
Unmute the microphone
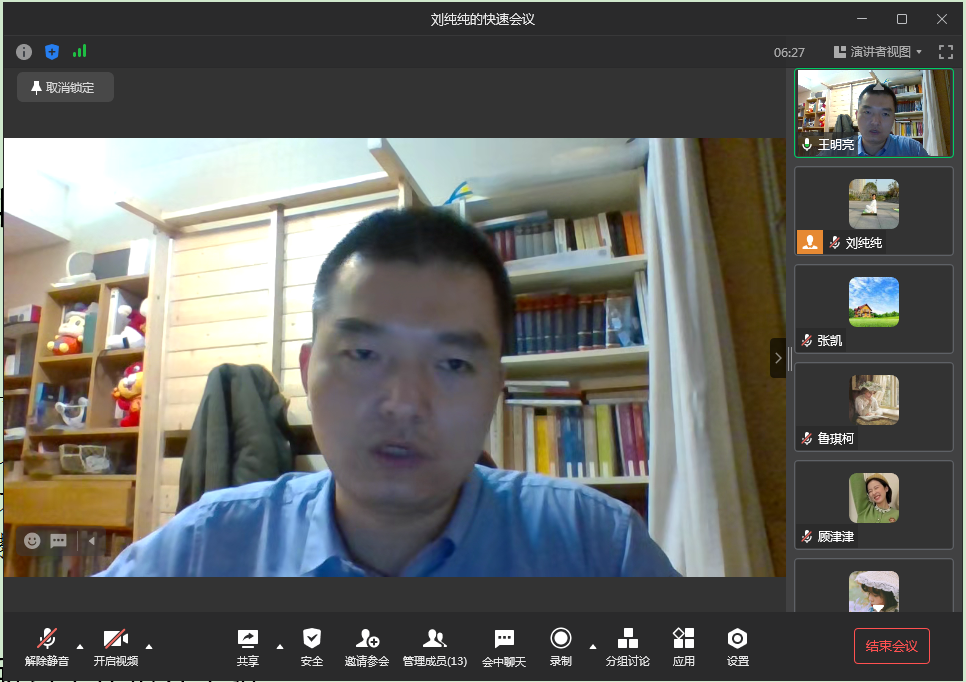tap(47, 639)
